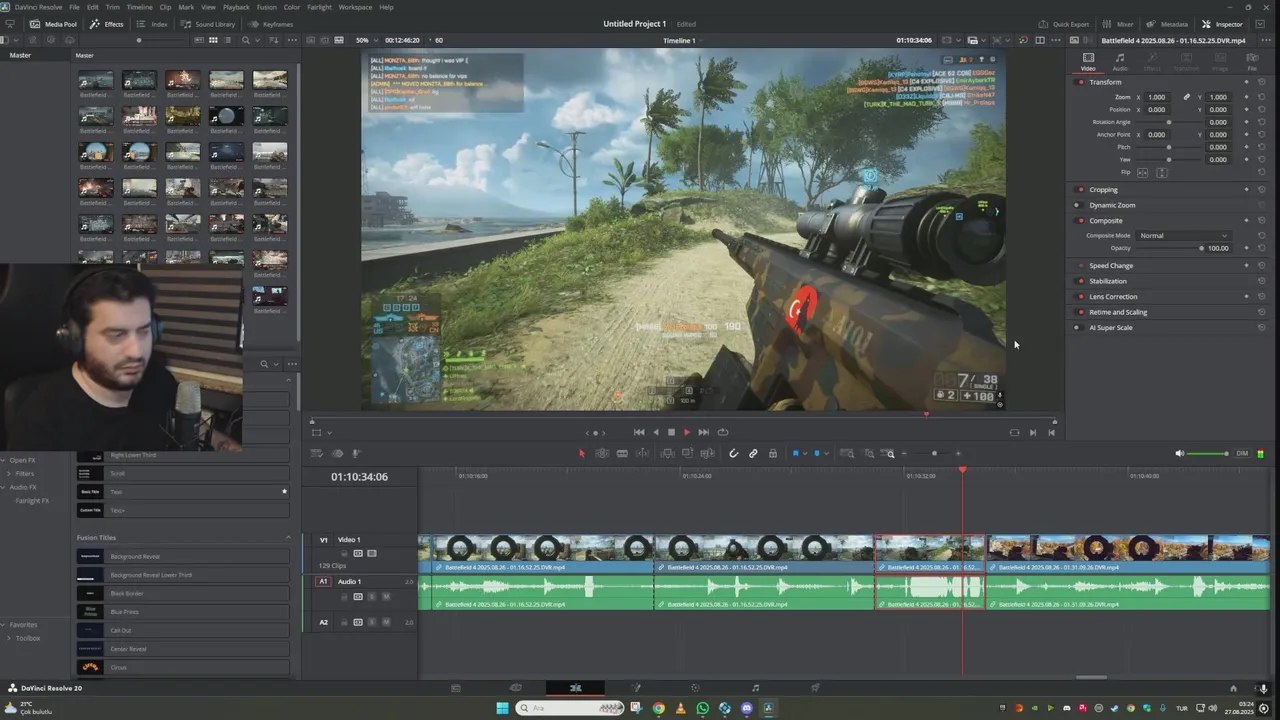The image size is (1280, 720).
Task: Activate the Blade edit mode tool
Action: point(622,453)
